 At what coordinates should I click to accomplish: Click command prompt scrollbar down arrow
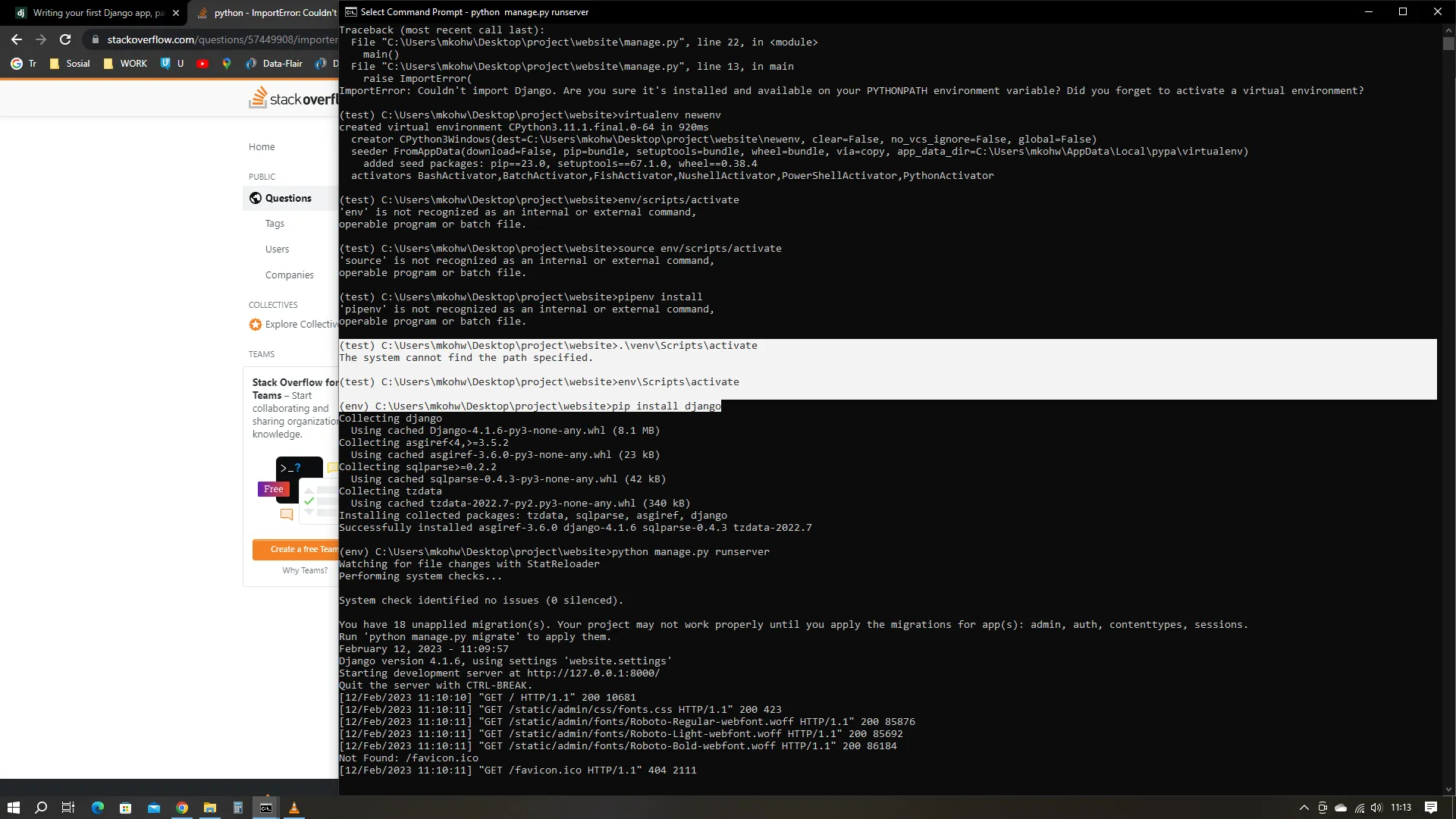tap(1448, 789)
